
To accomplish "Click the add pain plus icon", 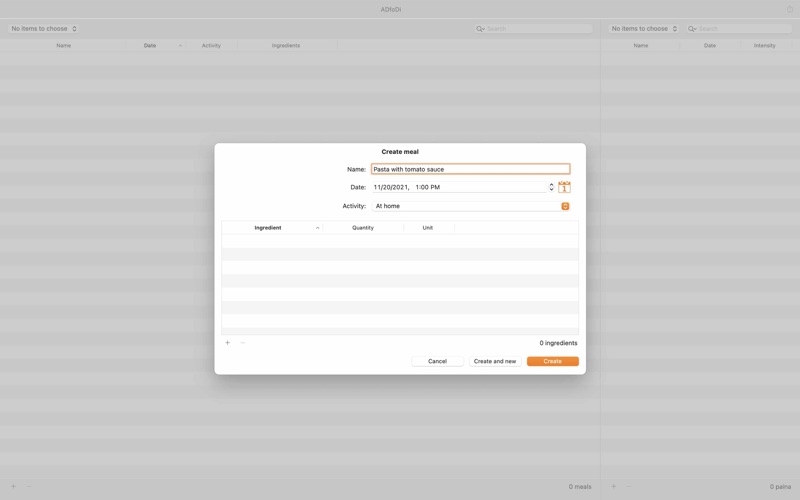I will coord(614,487).
